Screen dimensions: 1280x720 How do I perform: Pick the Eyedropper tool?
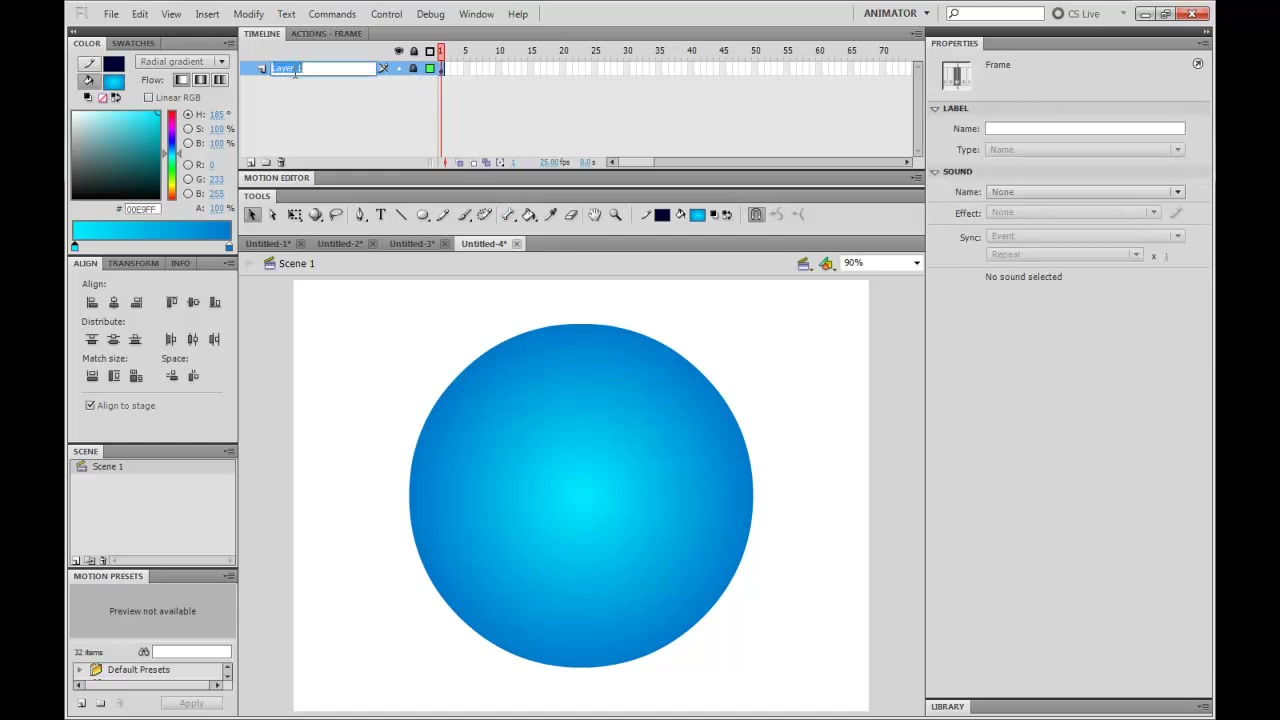(x=550, y=214)
